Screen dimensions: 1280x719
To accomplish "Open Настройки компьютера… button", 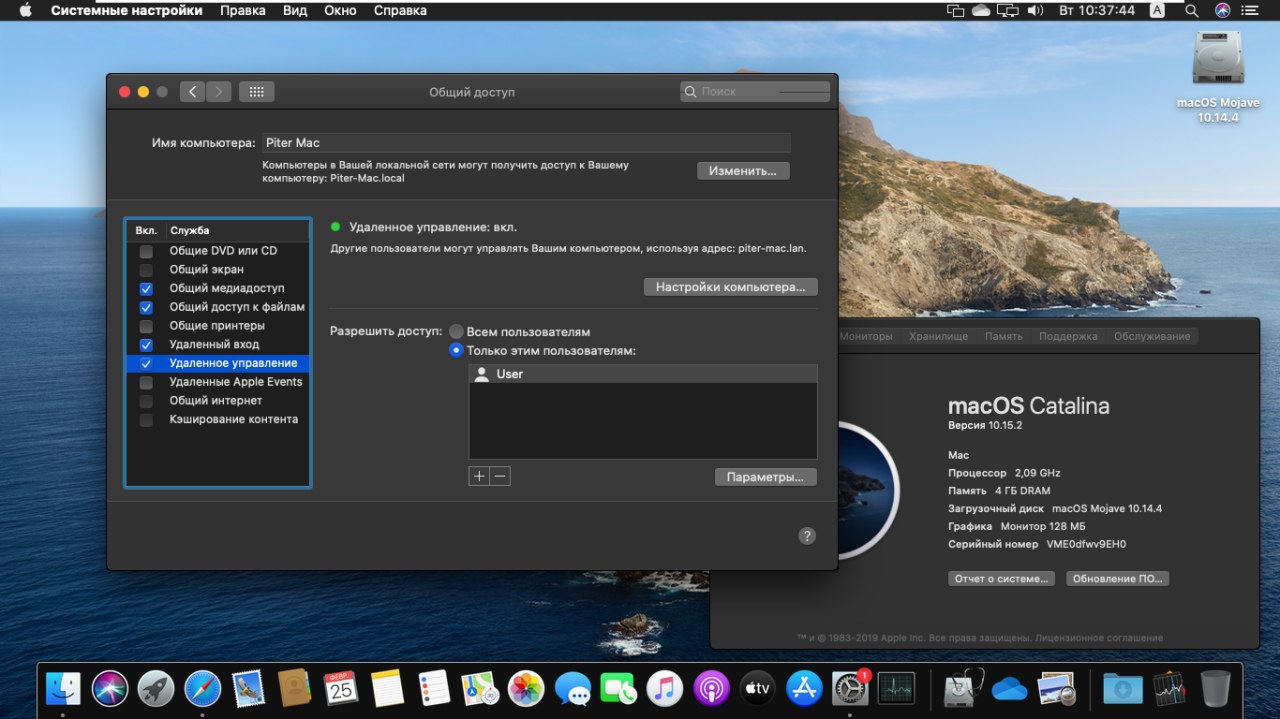I will [730, 287].
